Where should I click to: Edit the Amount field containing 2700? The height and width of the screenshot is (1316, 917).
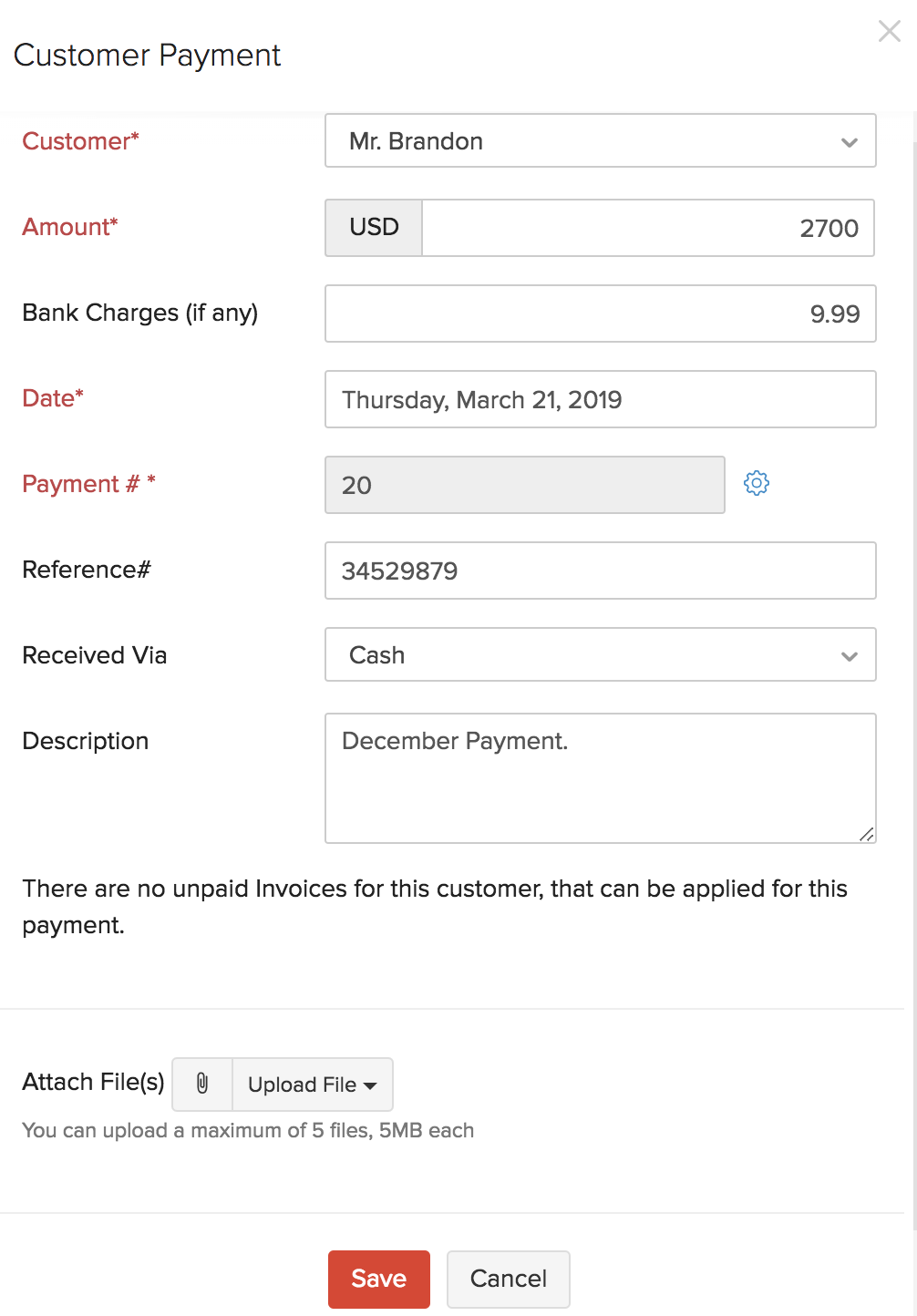(647, 228)
